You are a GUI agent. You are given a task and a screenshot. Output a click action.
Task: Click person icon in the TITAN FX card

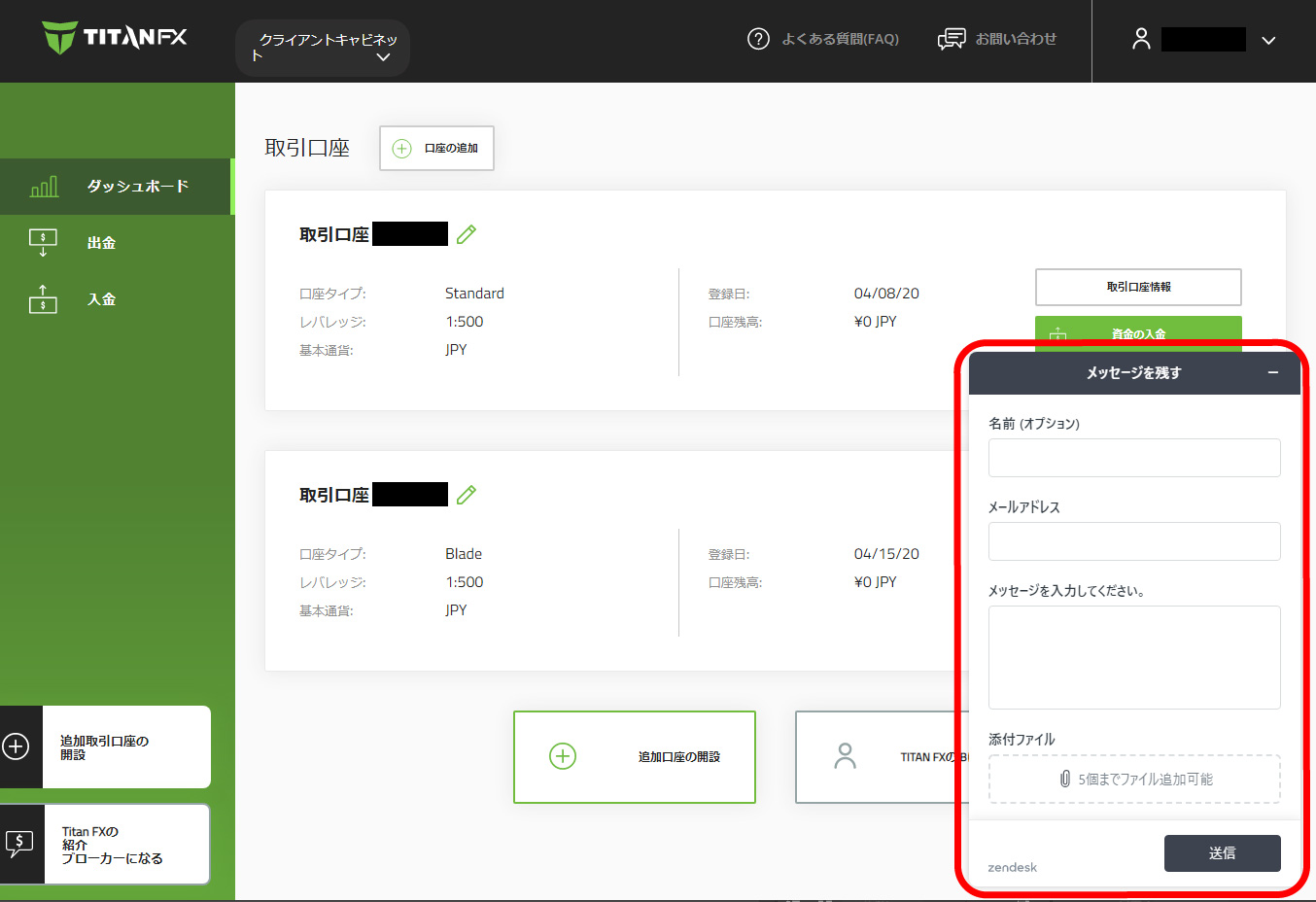click(846, 756)
